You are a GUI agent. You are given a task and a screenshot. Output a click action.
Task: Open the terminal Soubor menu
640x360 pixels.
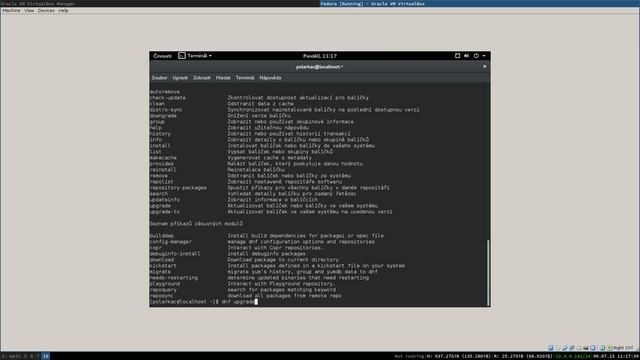coord(160,78)
